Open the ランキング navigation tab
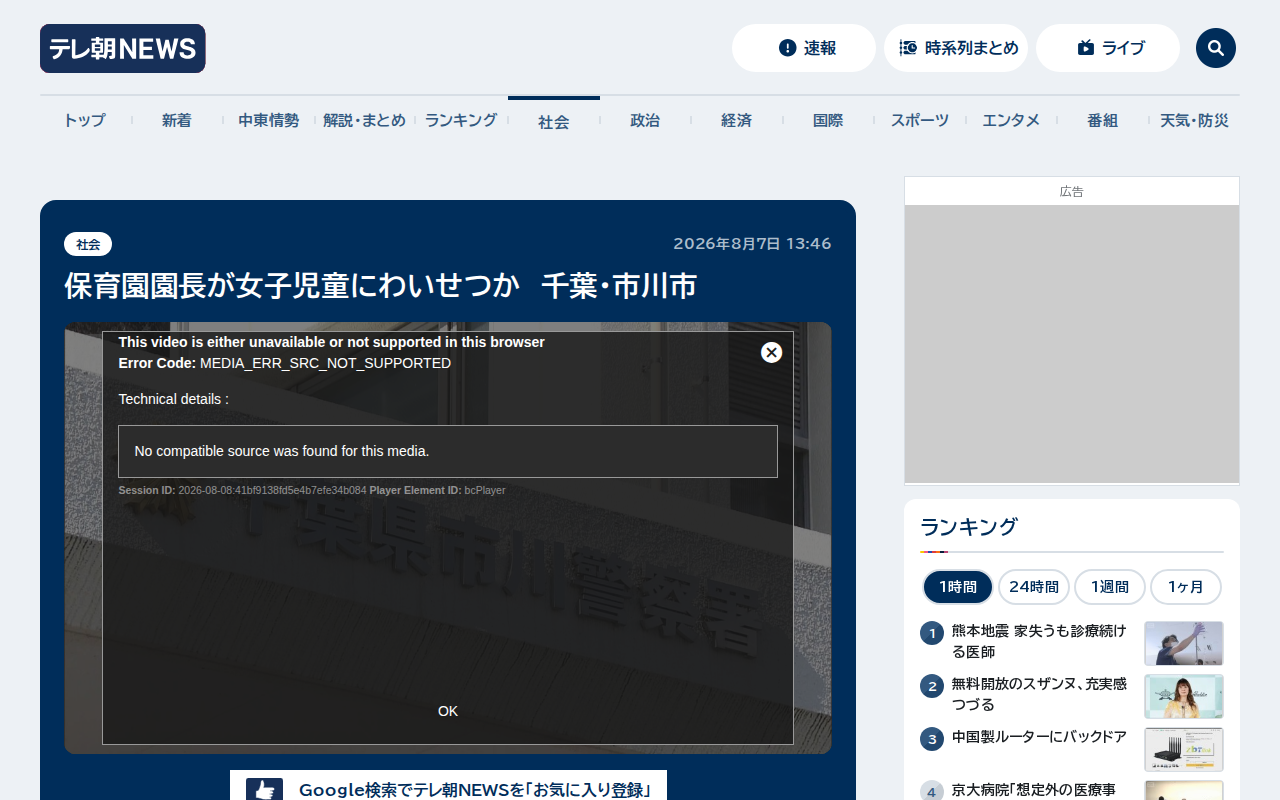The width and height of the screenshot is (1280, 800). (x=461, y=120)
